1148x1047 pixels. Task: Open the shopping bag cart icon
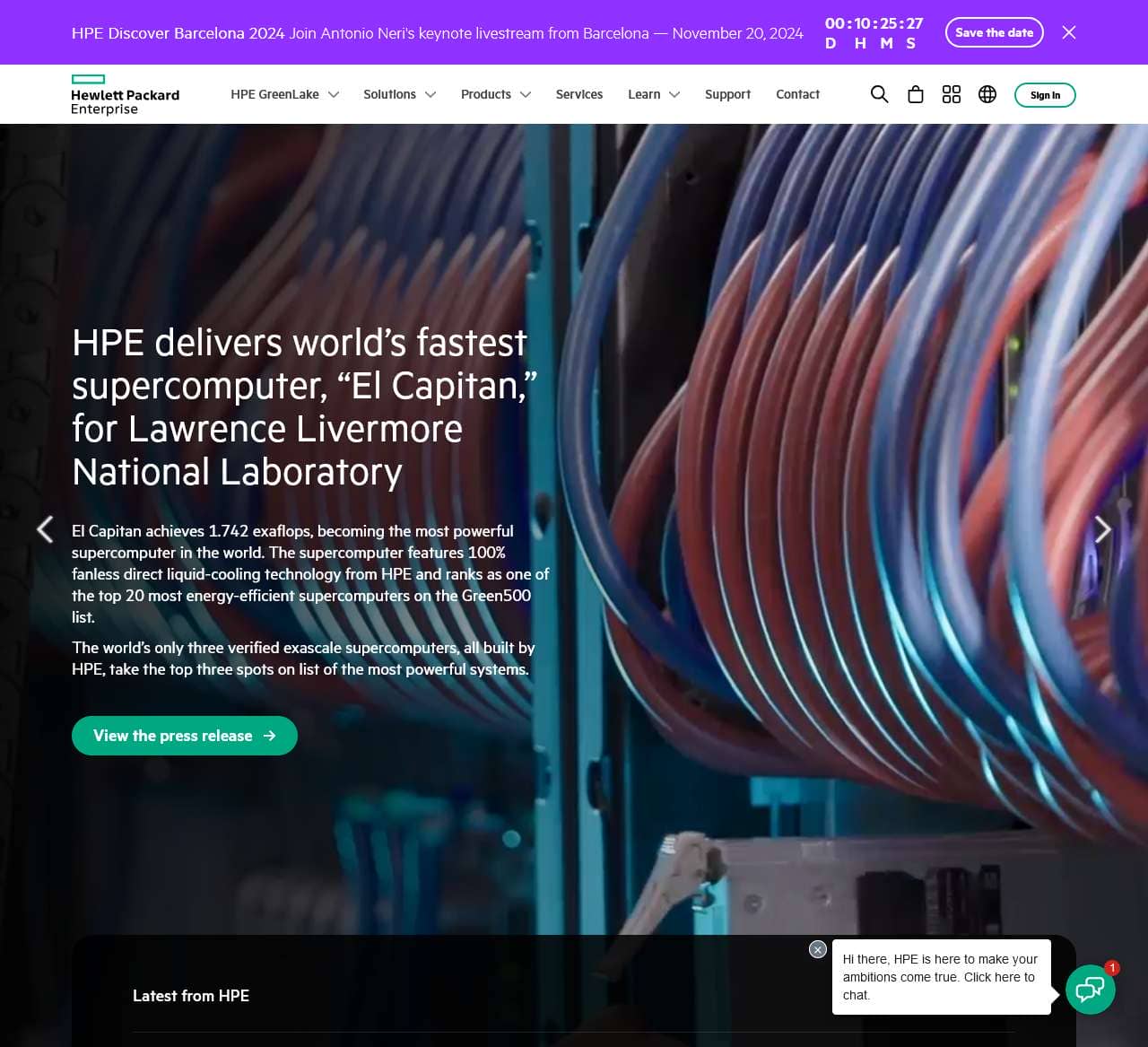coord(915,94)
